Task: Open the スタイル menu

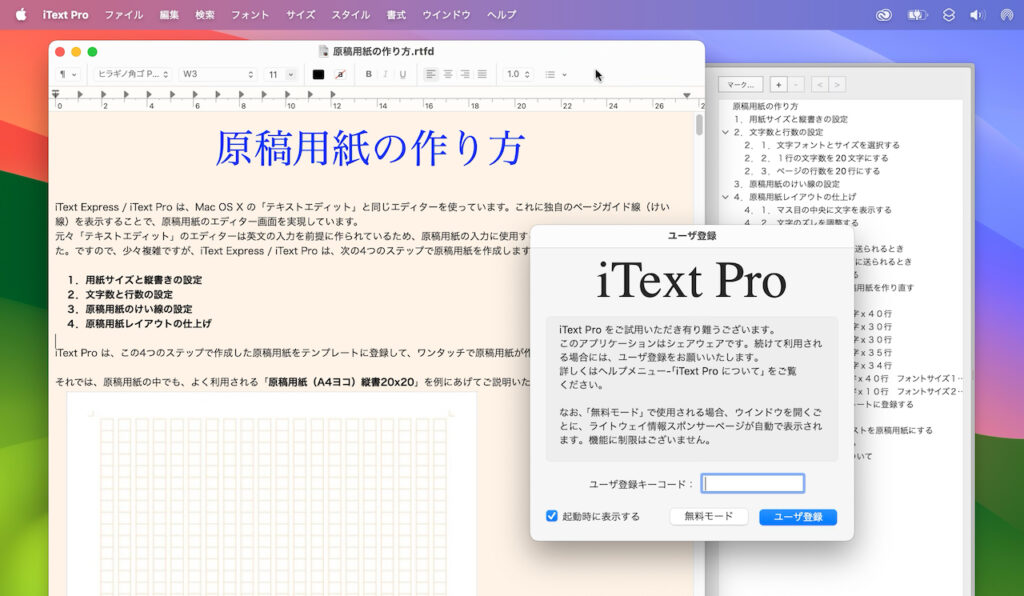Action: 349,15
